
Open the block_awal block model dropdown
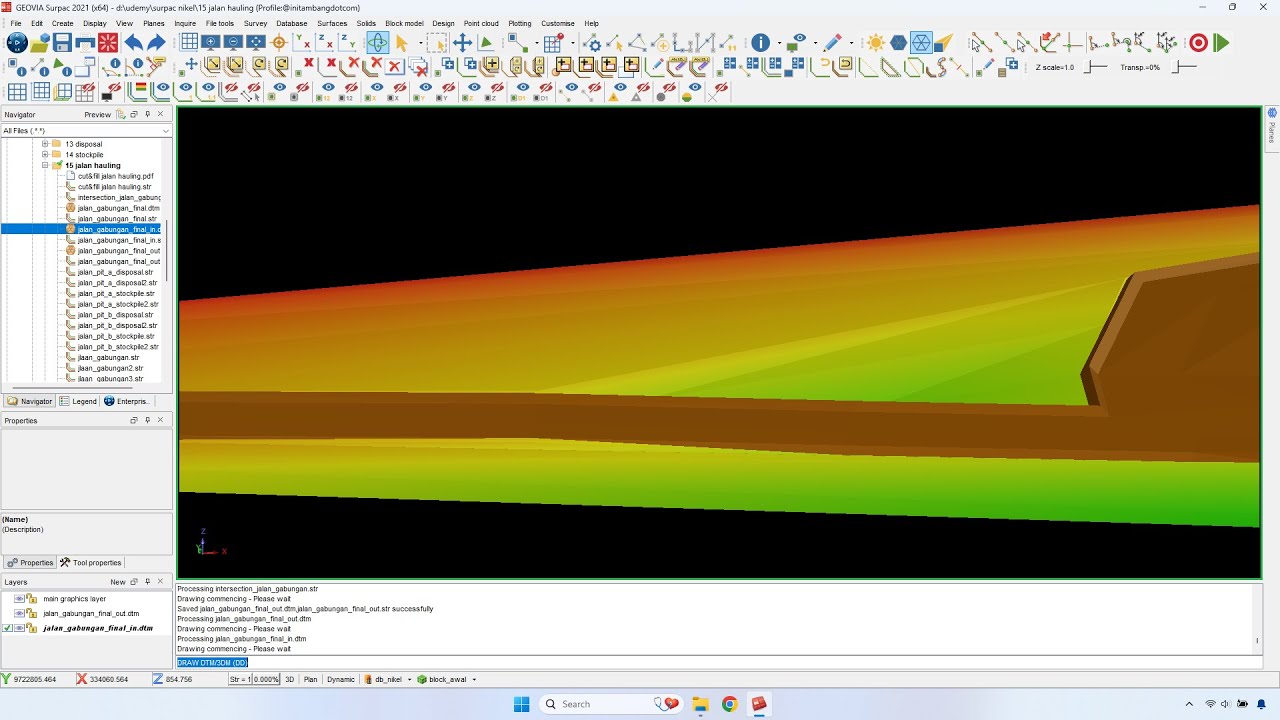point(474,679)
